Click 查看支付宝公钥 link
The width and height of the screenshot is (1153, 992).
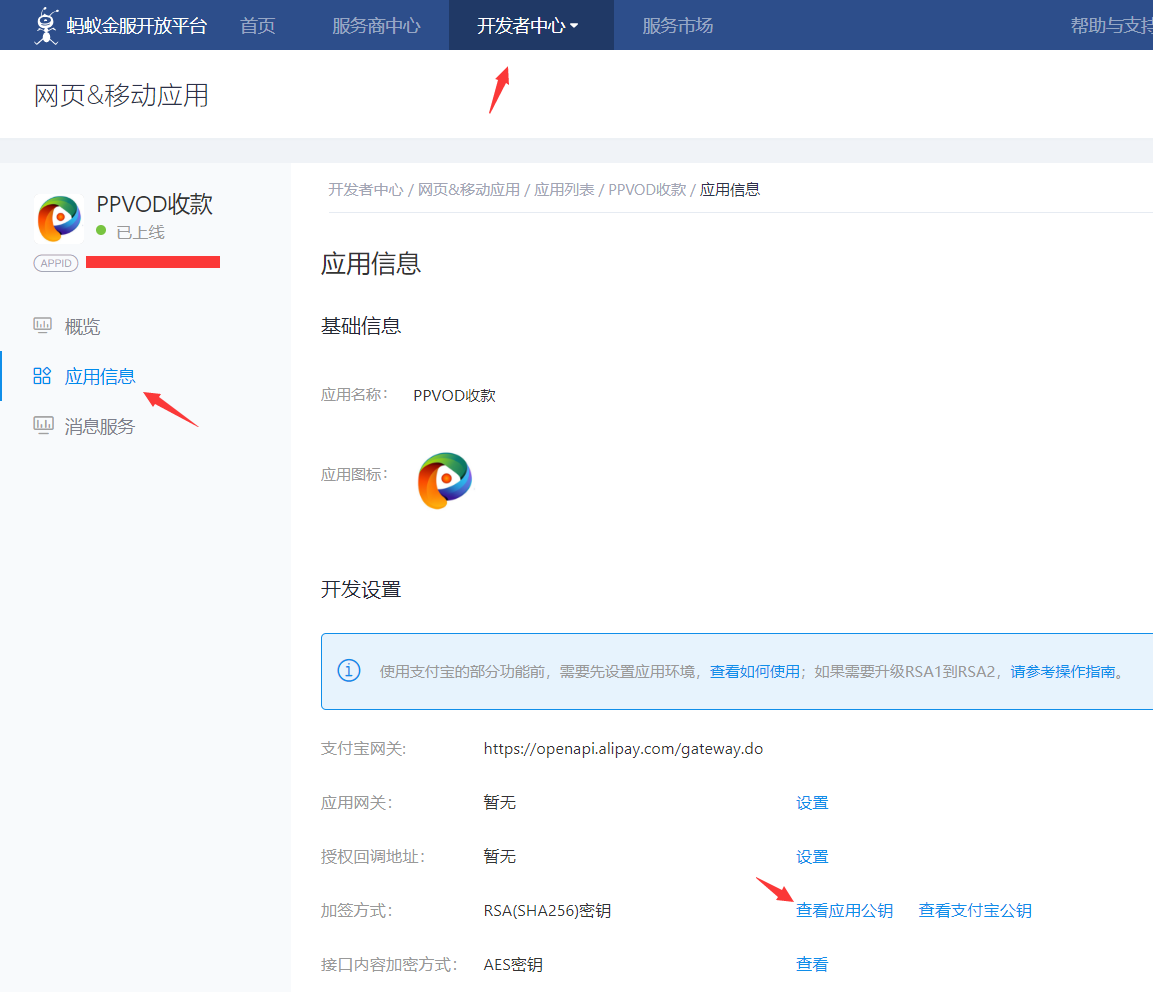click(975, 910)
